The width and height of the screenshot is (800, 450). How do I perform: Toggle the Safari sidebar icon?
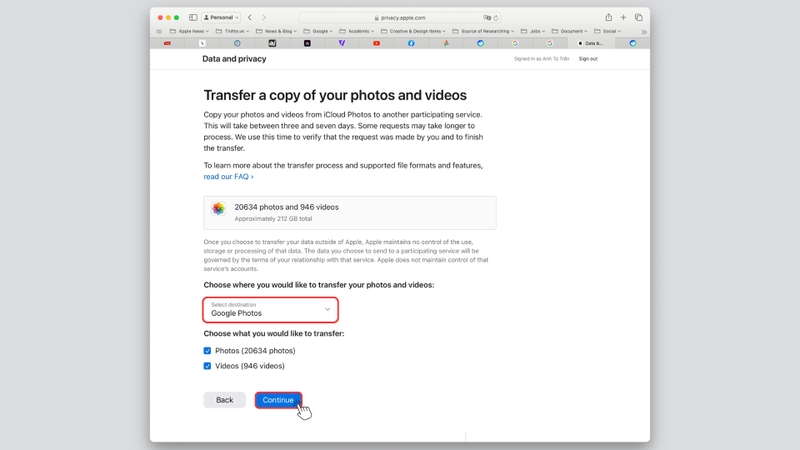(193, 17)
